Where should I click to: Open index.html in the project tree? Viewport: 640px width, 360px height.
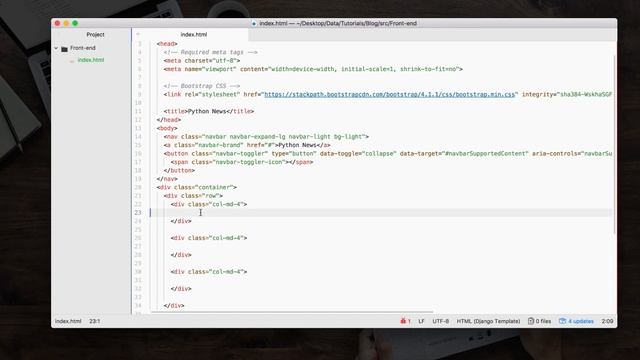point(91,60)
